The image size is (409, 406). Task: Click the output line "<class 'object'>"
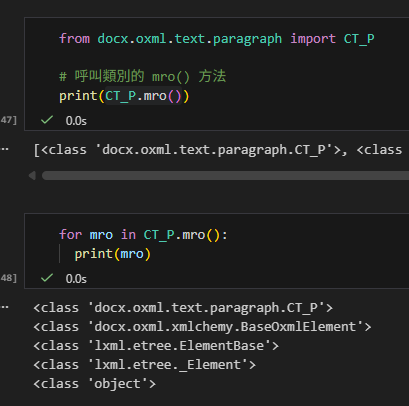point(95,384)
